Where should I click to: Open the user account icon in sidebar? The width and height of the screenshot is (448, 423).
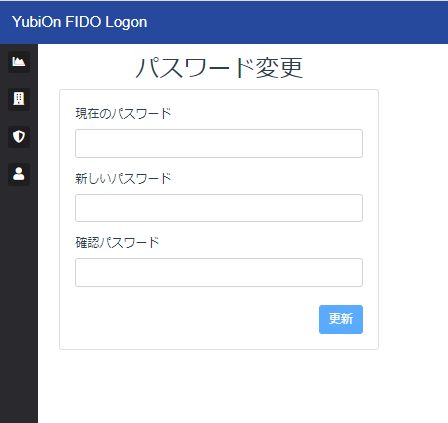click(19, 174)
